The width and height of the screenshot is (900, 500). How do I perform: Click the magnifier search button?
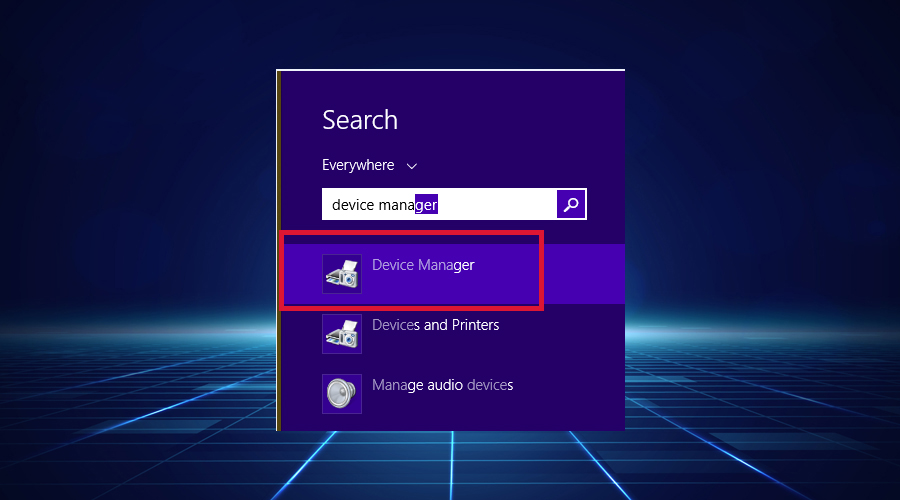(571, 204)
